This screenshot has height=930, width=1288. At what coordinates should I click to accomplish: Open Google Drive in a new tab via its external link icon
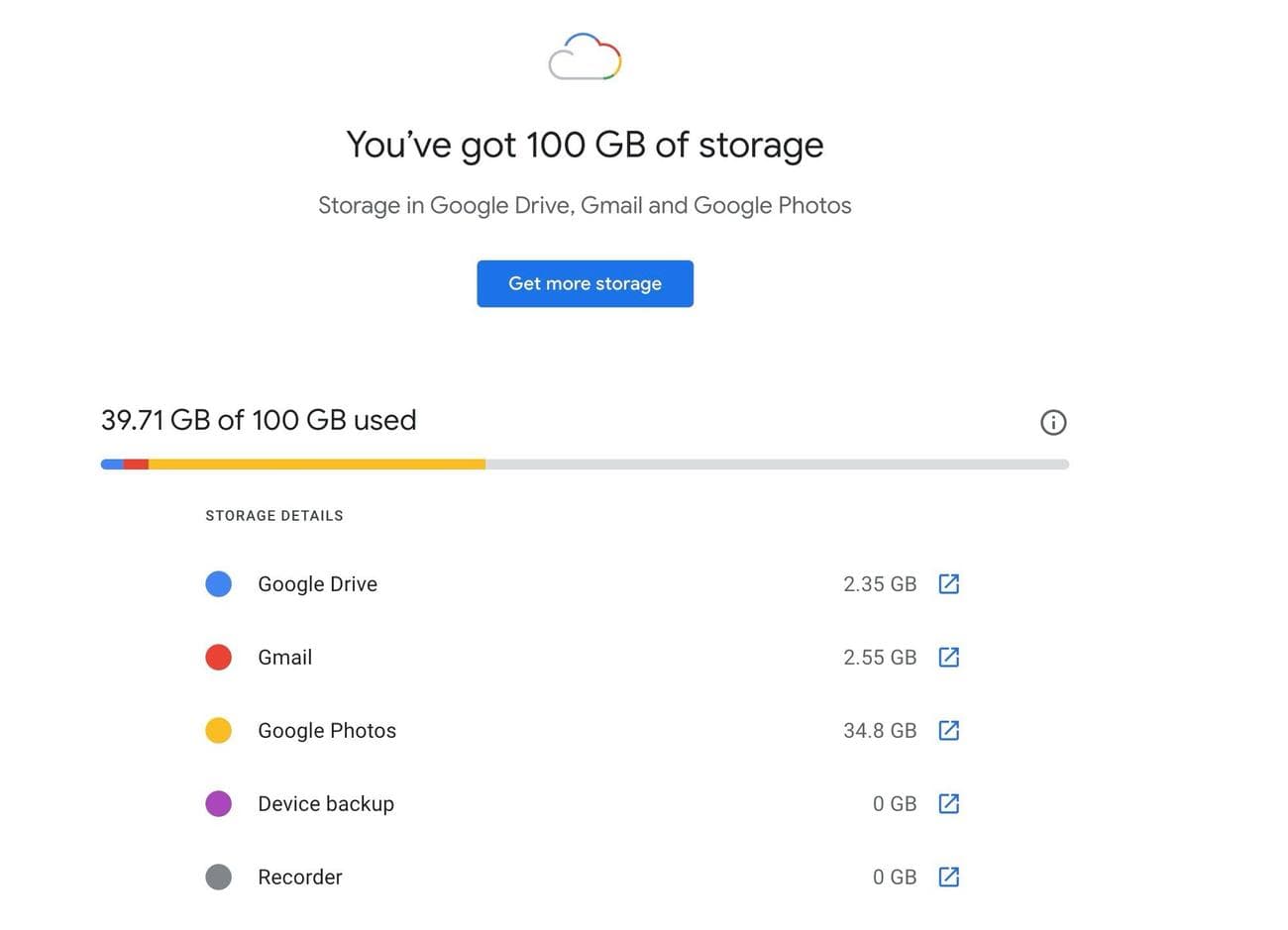point(949,583)
